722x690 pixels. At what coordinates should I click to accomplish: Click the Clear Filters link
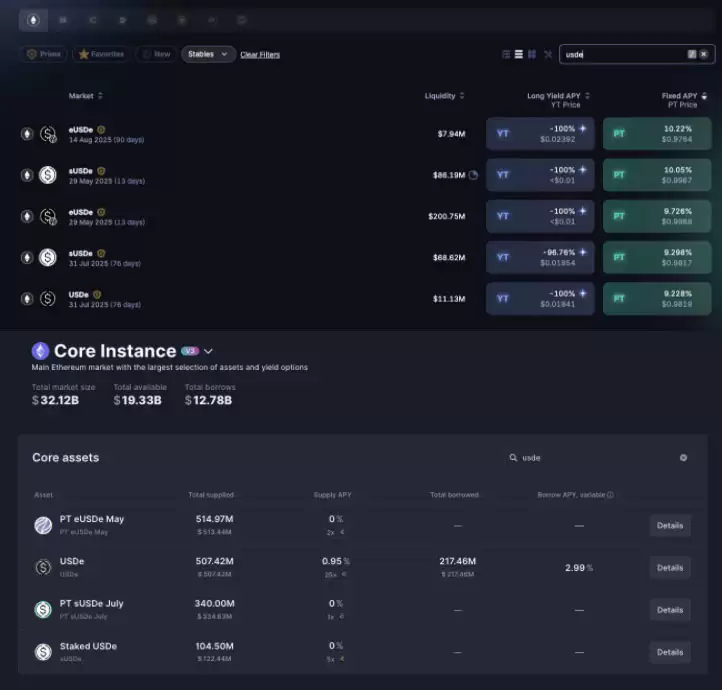coord(260,55)
